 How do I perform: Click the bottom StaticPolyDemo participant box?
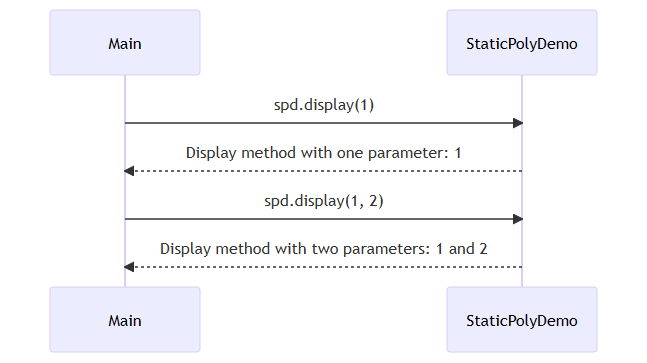(522, 320)
